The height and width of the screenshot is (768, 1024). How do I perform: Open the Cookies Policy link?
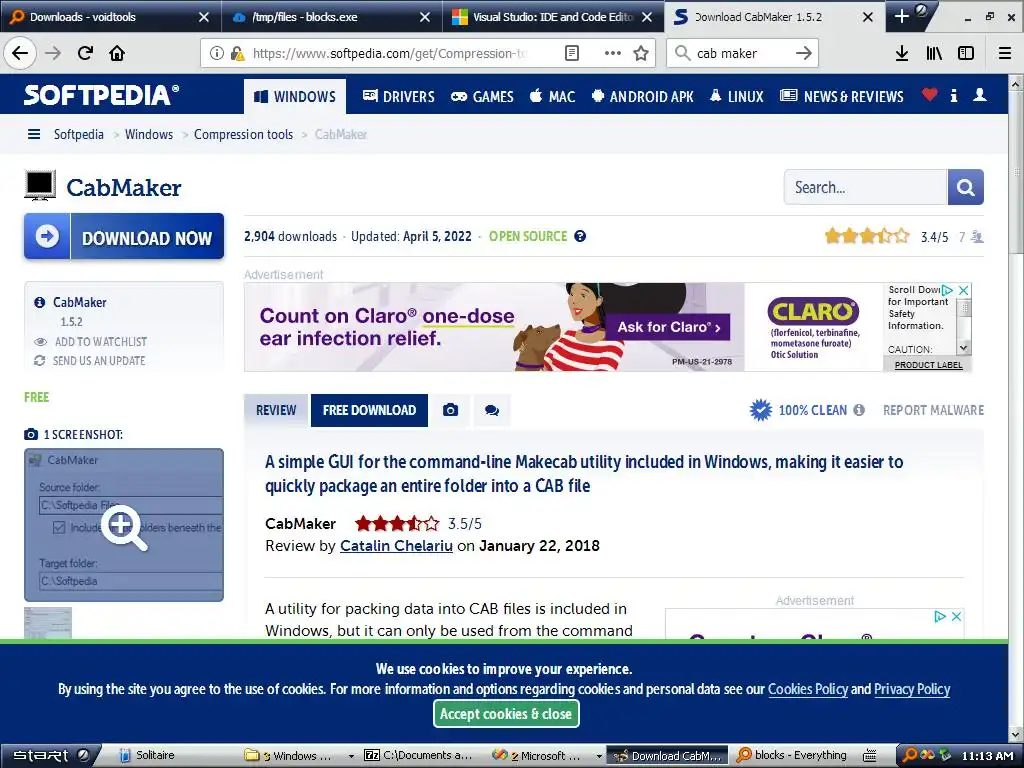coord(808,689)
